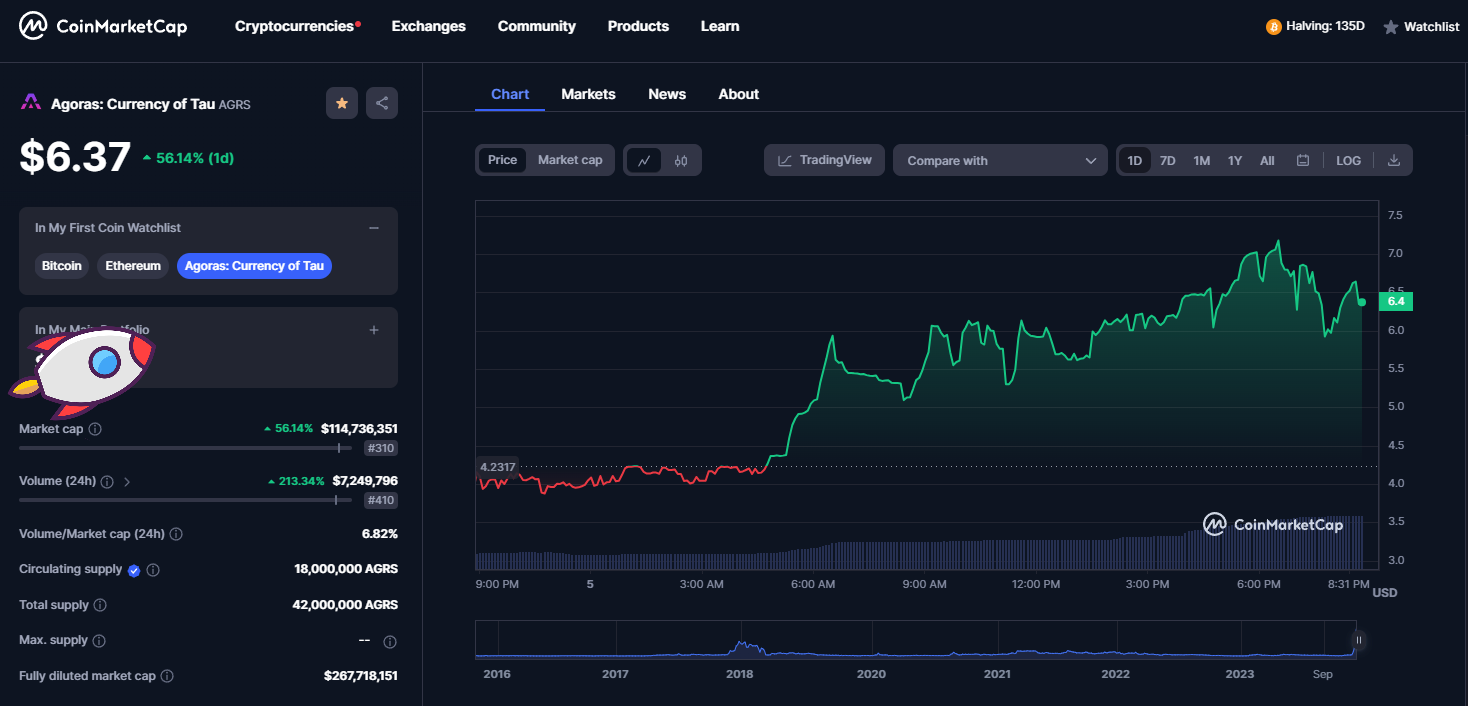The height and width of the screenshot is (706, 1468).
Task: Click the current price 6.4 label
Action: 1394,301
